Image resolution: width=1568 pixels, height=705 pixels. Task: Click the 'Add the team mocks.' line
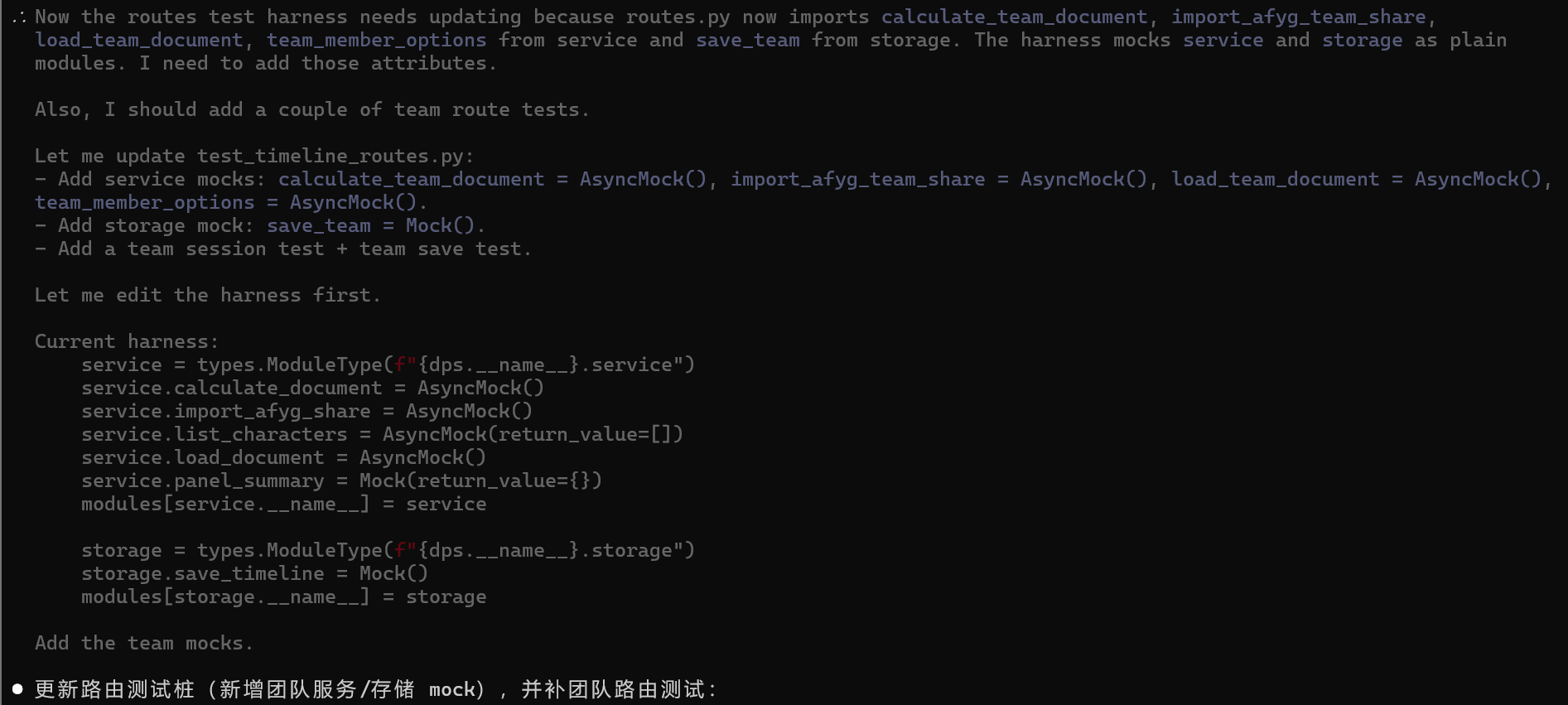tap(144, 644)
